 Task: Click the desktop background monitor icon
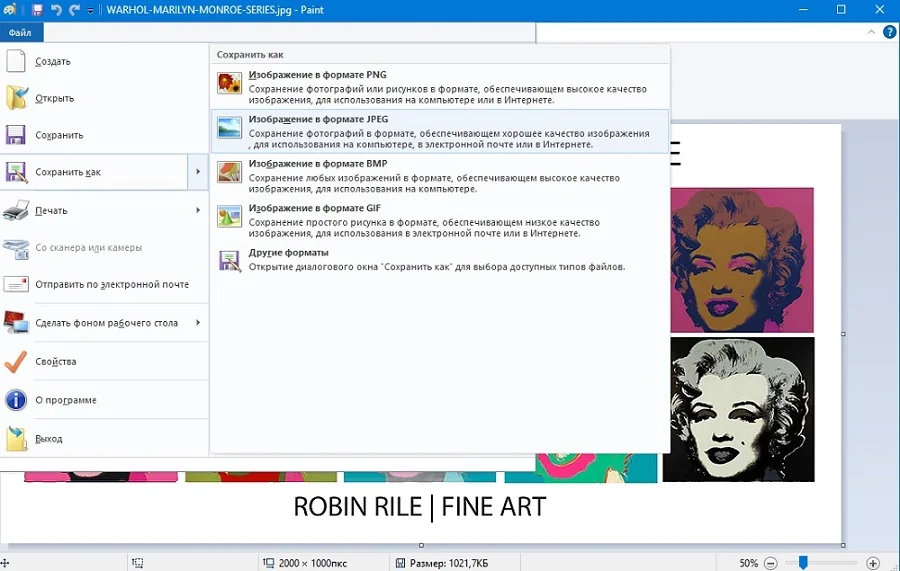tap(16, 323)
